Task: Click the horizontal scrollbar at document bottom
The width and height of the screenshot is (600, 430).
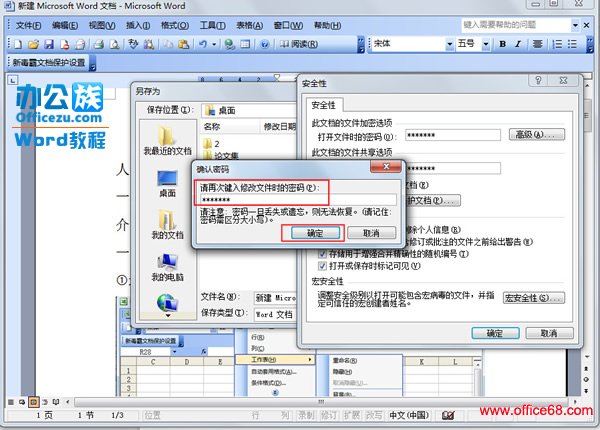Action: pos(321,402)
